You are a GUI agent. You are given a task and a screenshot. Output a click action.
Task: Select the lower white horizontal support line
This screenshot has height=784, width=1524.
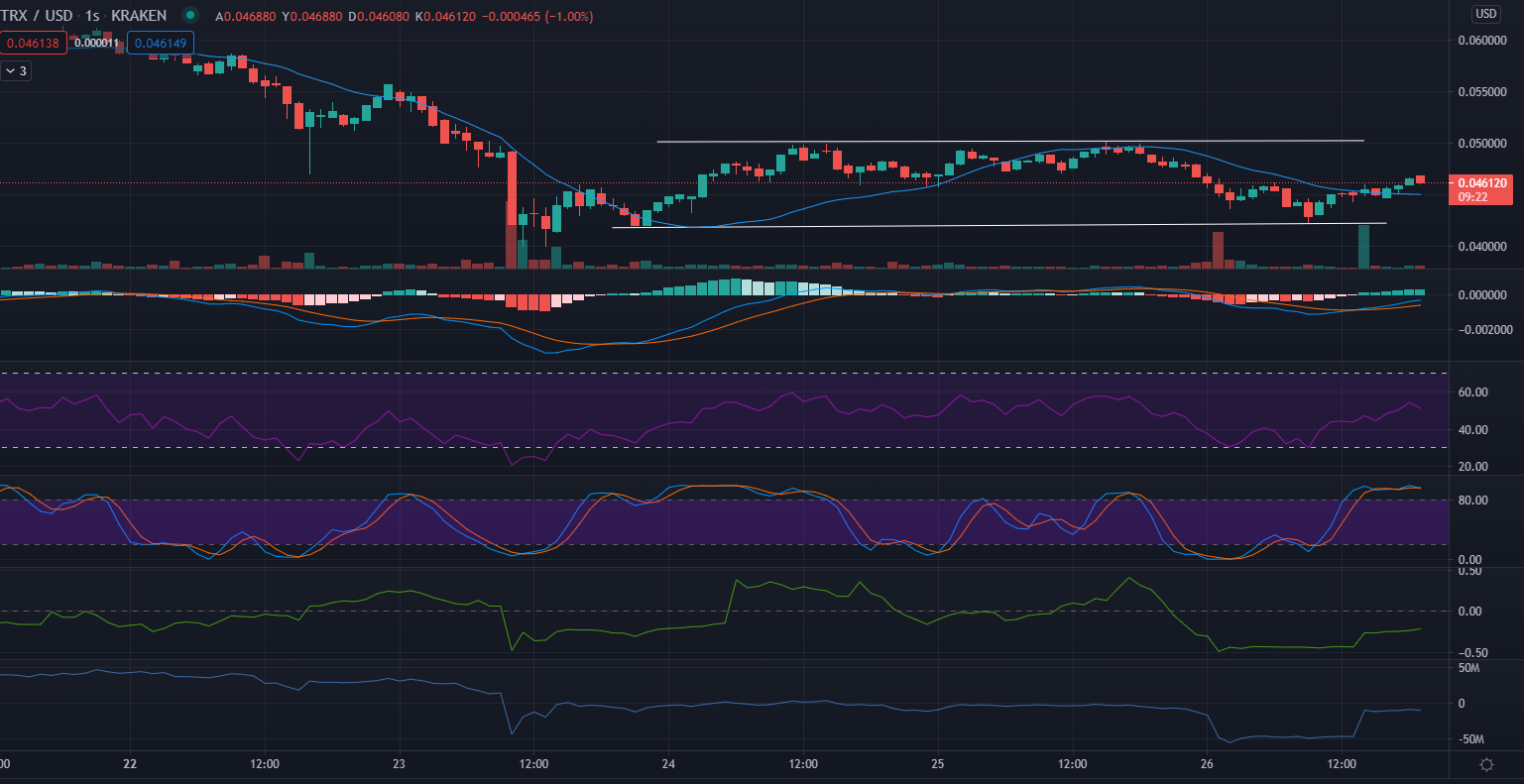[x=999, y=225]
